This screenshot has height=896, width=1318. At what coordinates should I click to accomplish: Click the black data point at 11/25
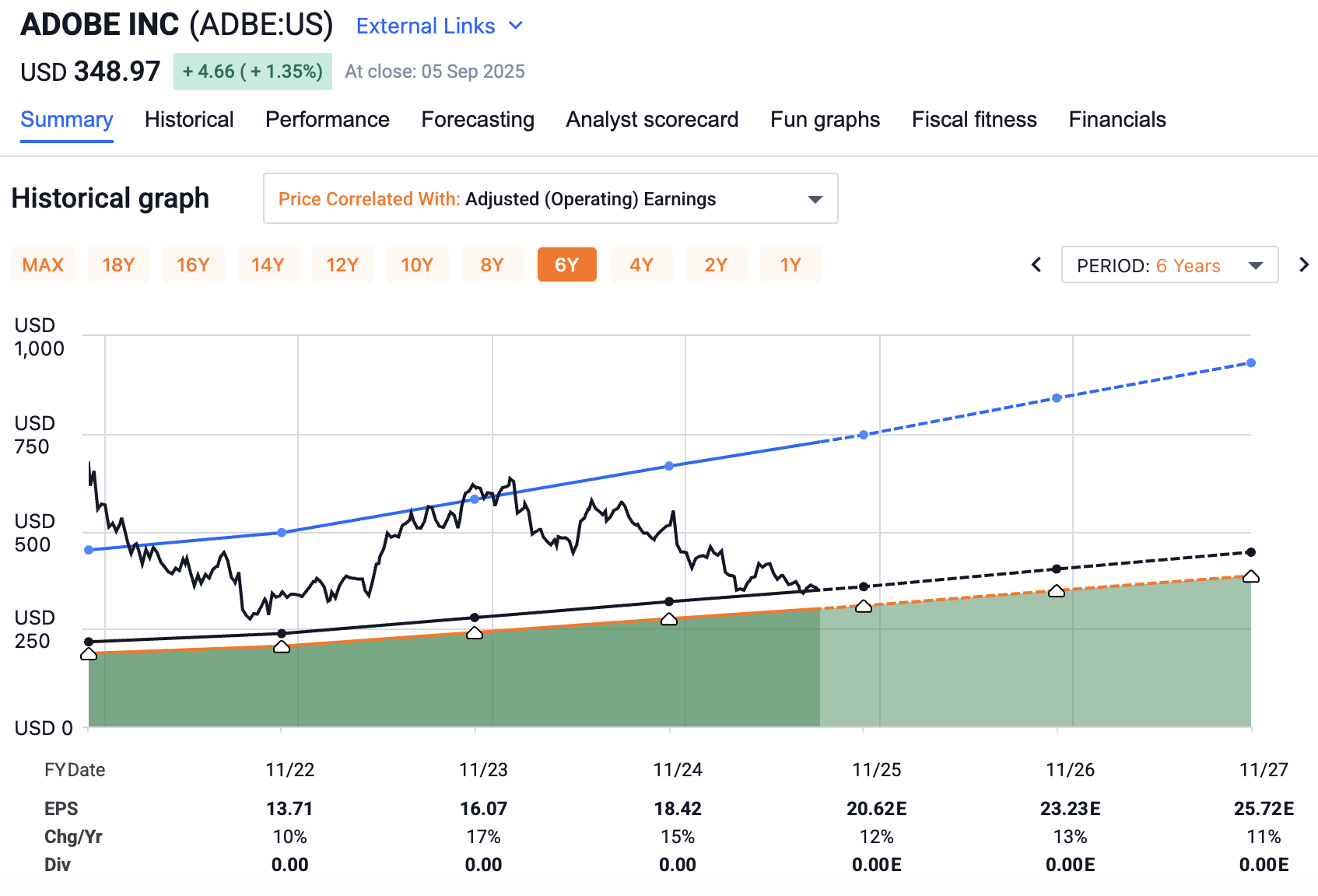pyautogui.click(x=864, y=586)
